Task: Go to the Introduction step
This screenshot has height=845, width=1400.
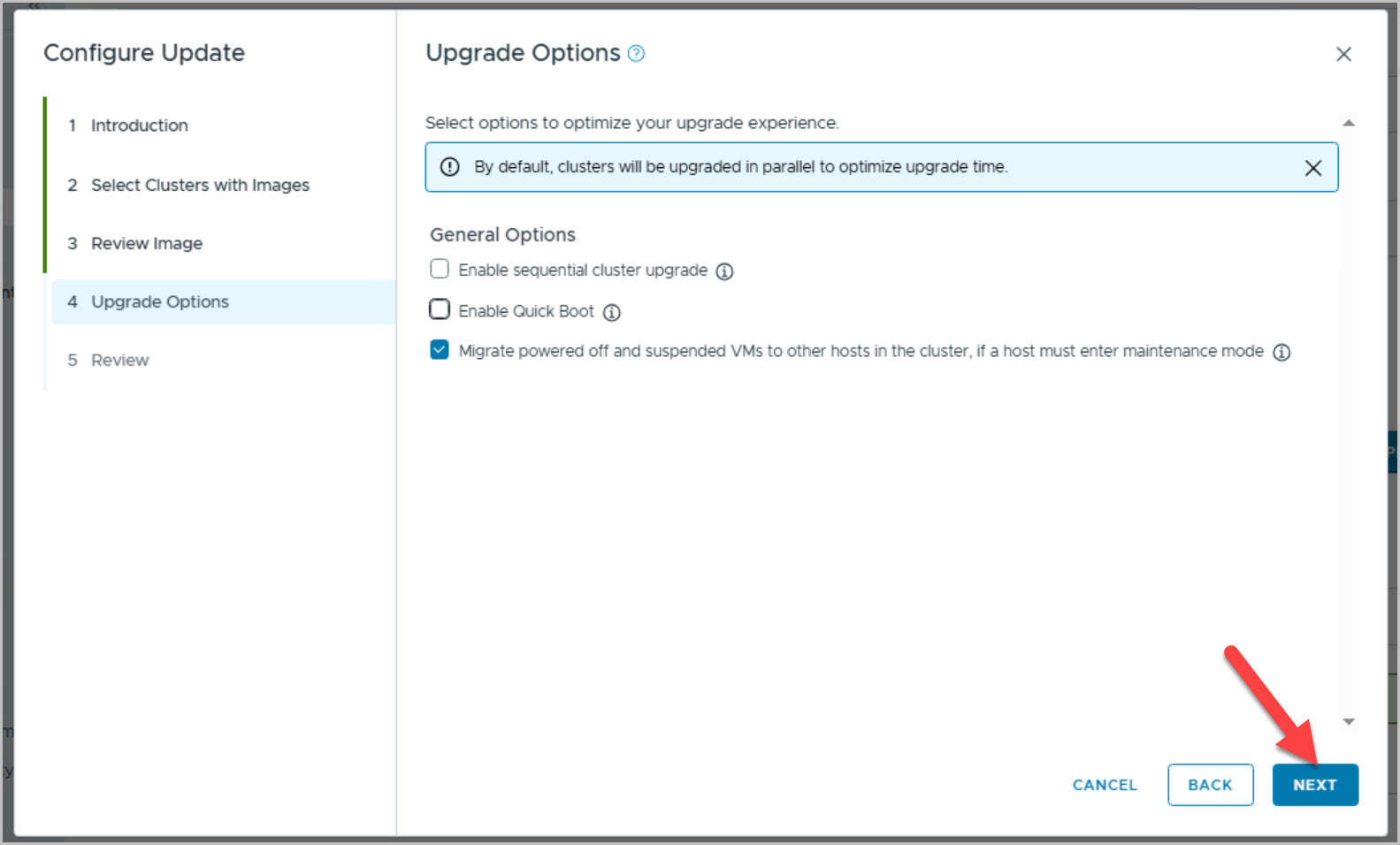Action: (x=139, y=126)
